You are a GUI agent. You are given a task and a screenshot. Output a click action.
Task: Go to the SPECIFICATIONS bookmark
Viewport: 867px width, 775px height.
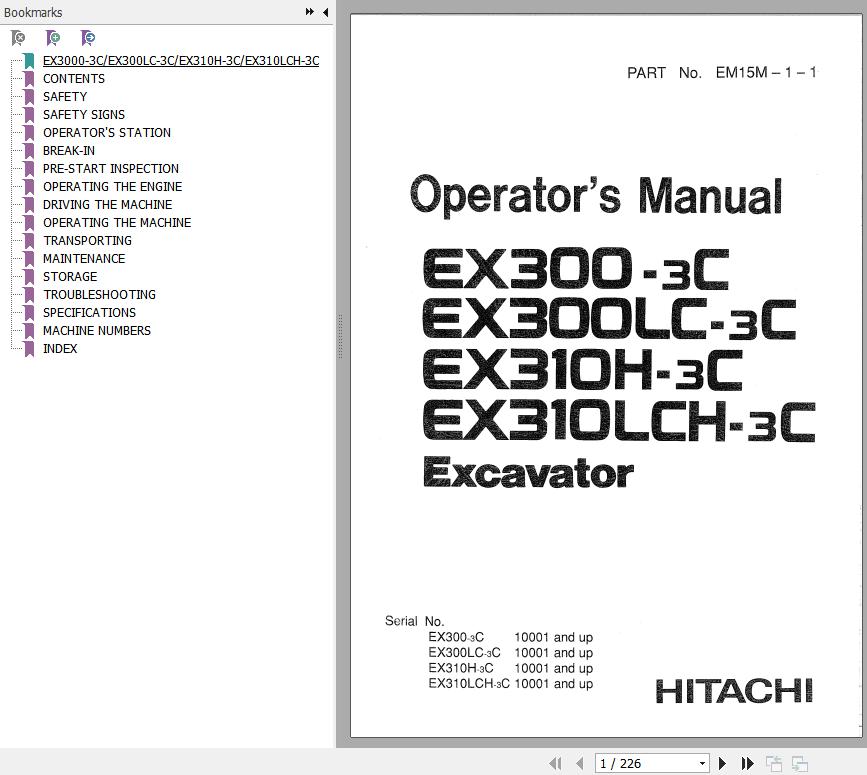(x=90, y=312)
